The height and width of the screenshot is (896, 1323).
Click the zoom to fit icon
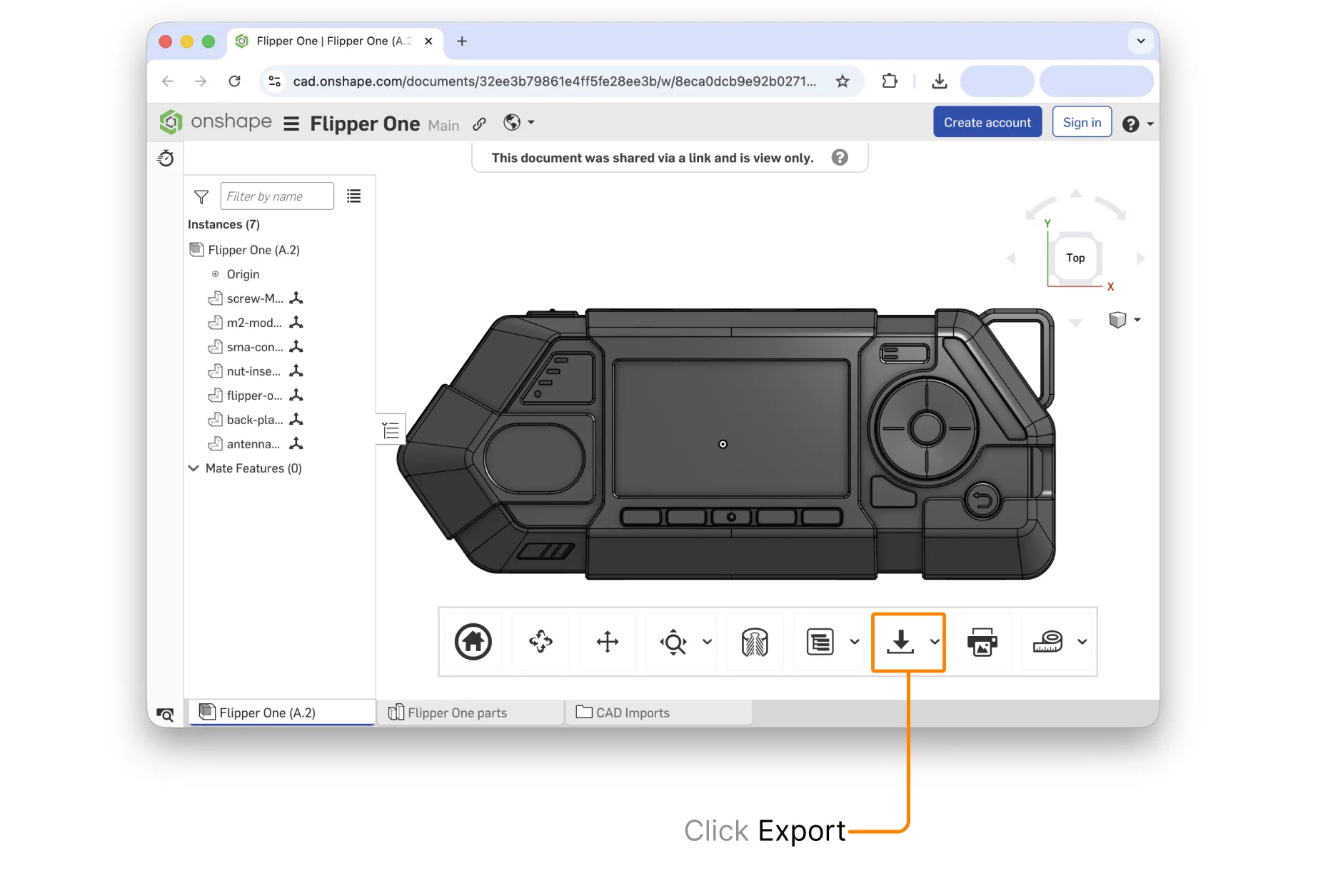click(x=673, y=641)
